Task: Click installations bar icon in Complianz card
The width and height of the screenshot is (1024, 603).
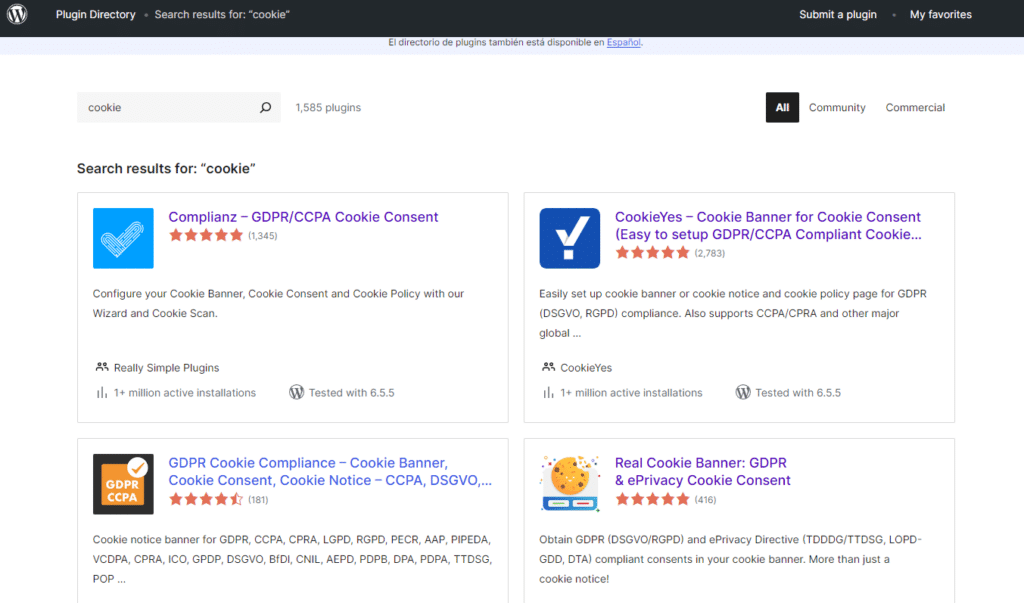Action: tap(102, 393)
